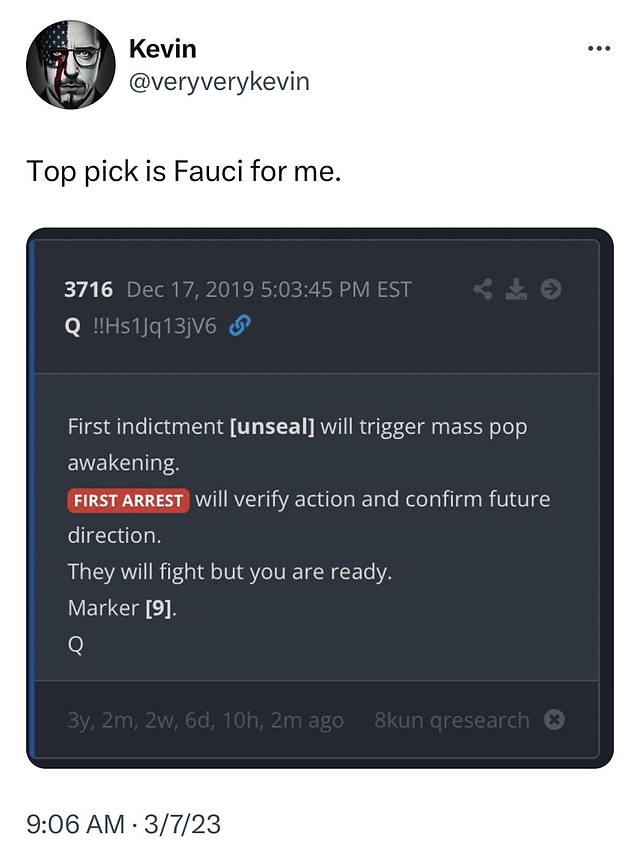
Task: Click the right-arrow circle icon in post header
Action: pos(551,289)
